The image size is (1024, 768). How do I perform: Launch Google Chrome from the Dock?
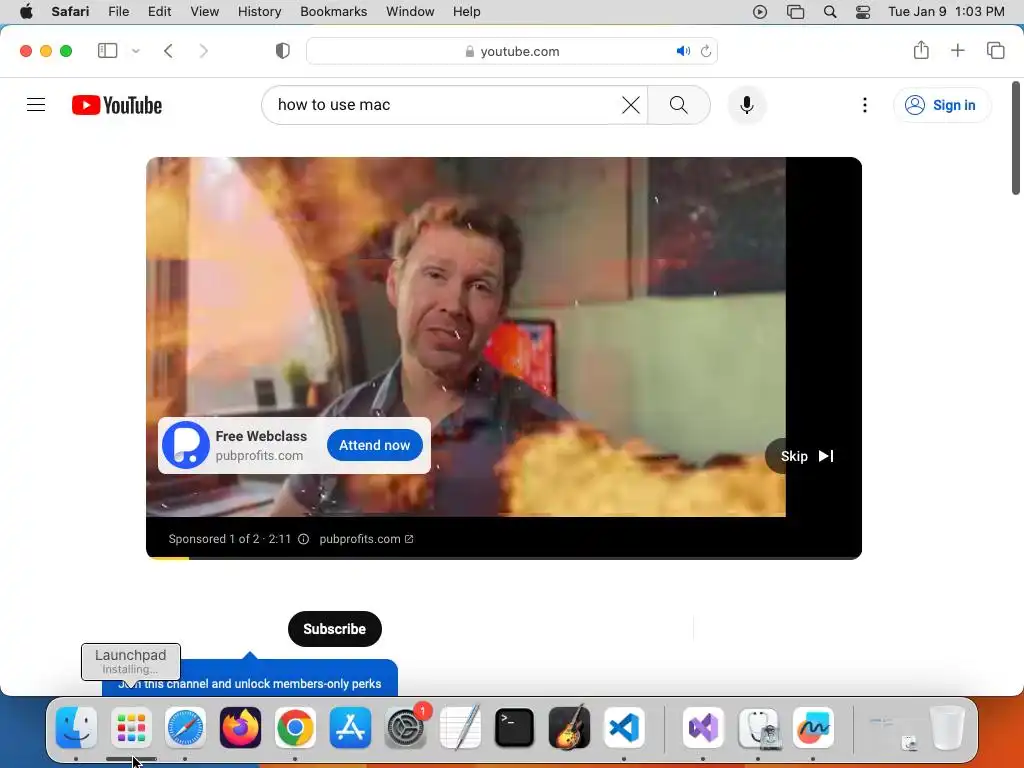click(295, 728)
